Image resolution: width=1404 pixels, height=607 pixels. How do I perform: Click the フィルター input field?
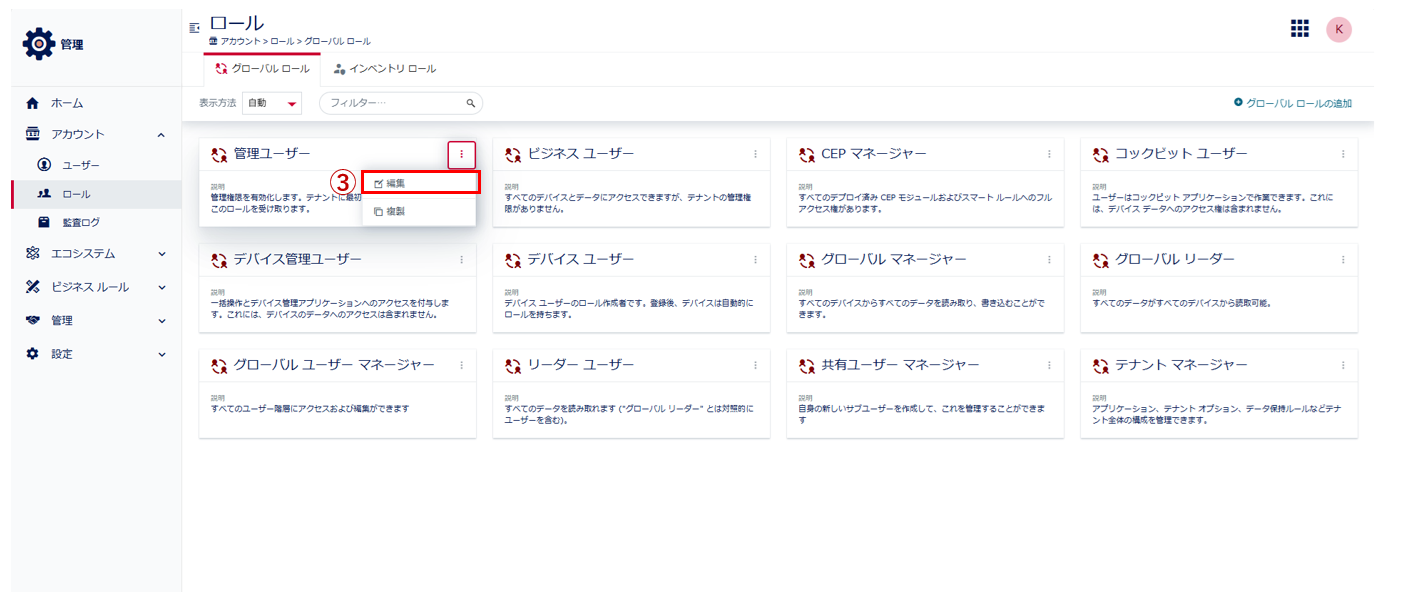point(393,103)
